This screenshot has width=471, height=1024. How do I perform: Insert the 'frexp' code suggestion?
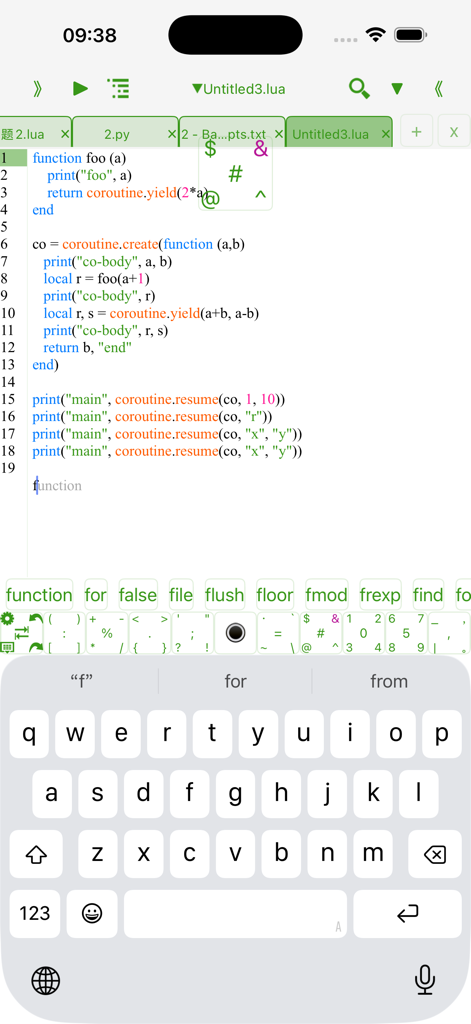(380, 595)
